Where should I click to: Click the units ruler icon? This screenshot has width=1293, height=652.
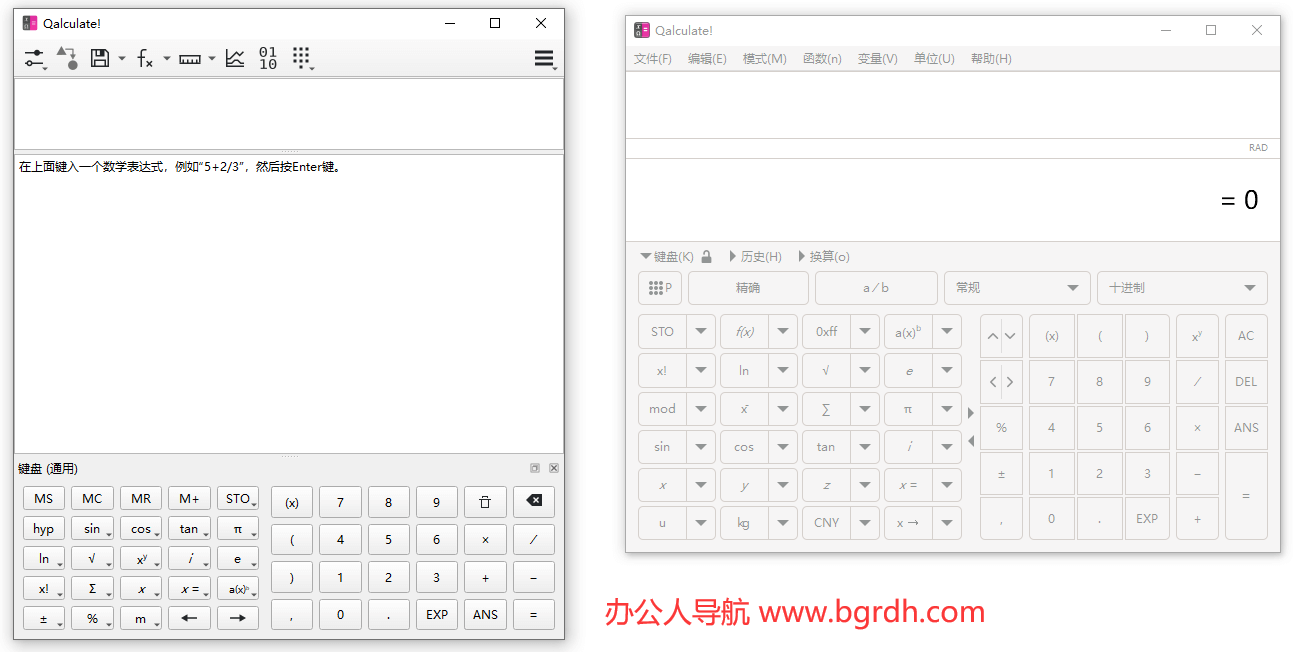190,59
